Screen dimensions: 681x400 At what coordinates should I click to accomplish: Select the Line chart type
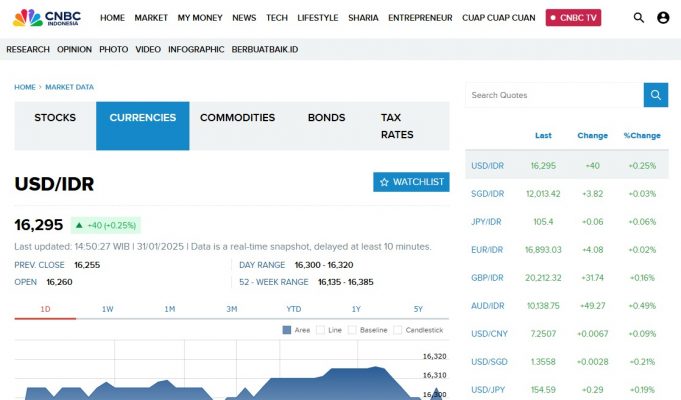[x=329, y=329]
